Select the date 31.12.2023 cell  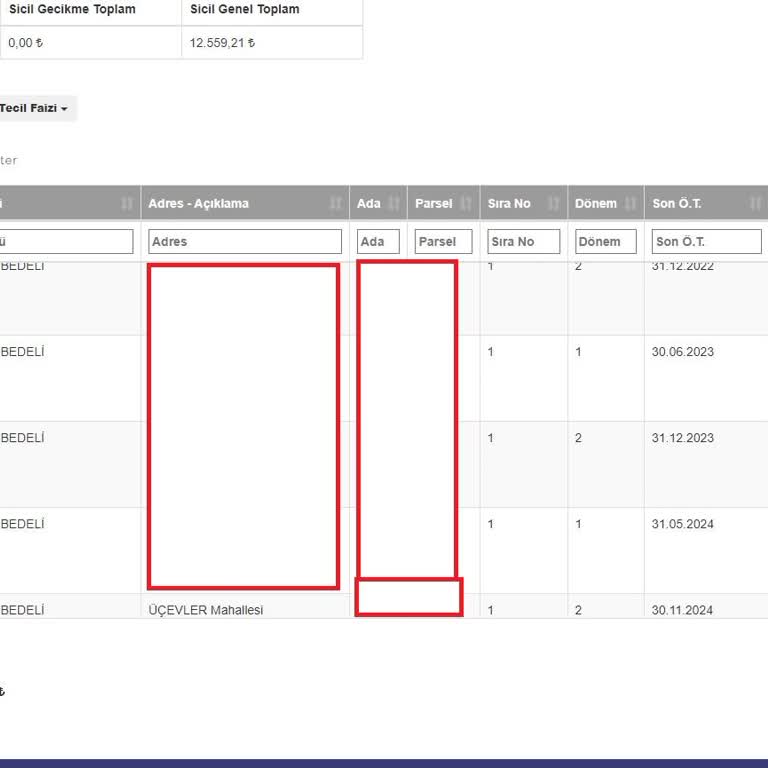coord(682,438)
